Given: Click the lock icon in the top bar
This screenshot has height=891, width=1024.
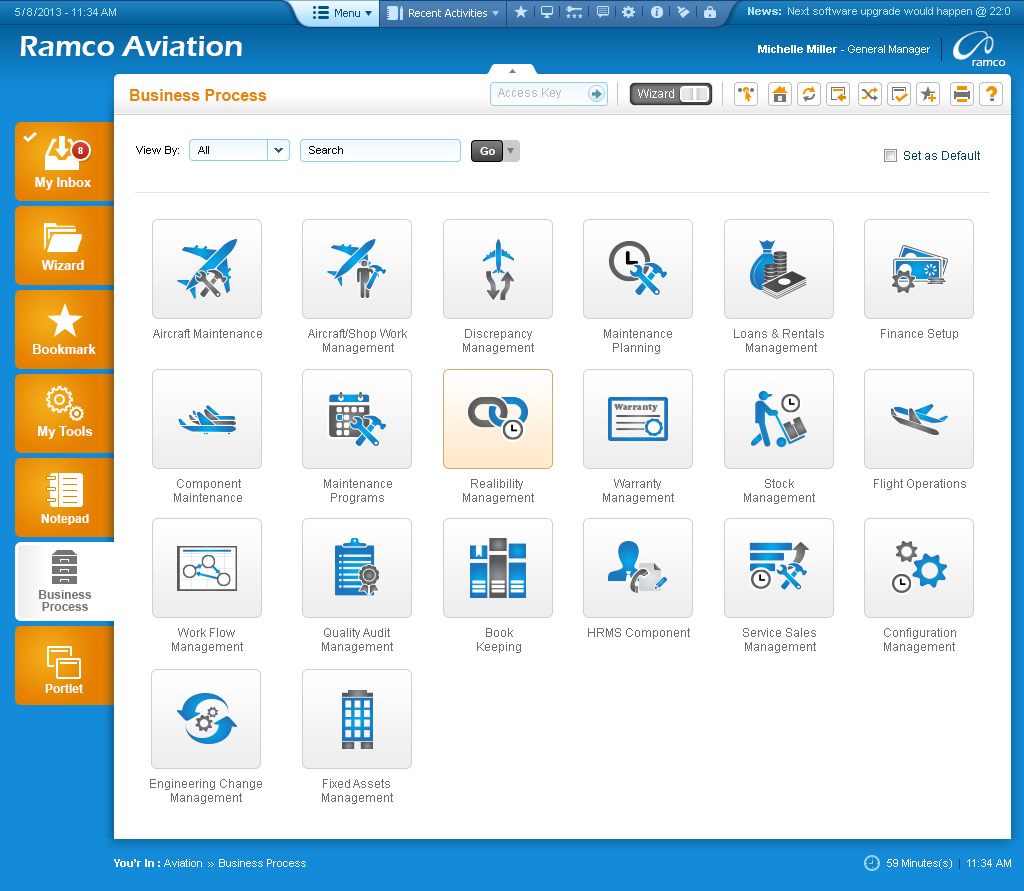Looking at the screenshot, I should coord(711,13).
